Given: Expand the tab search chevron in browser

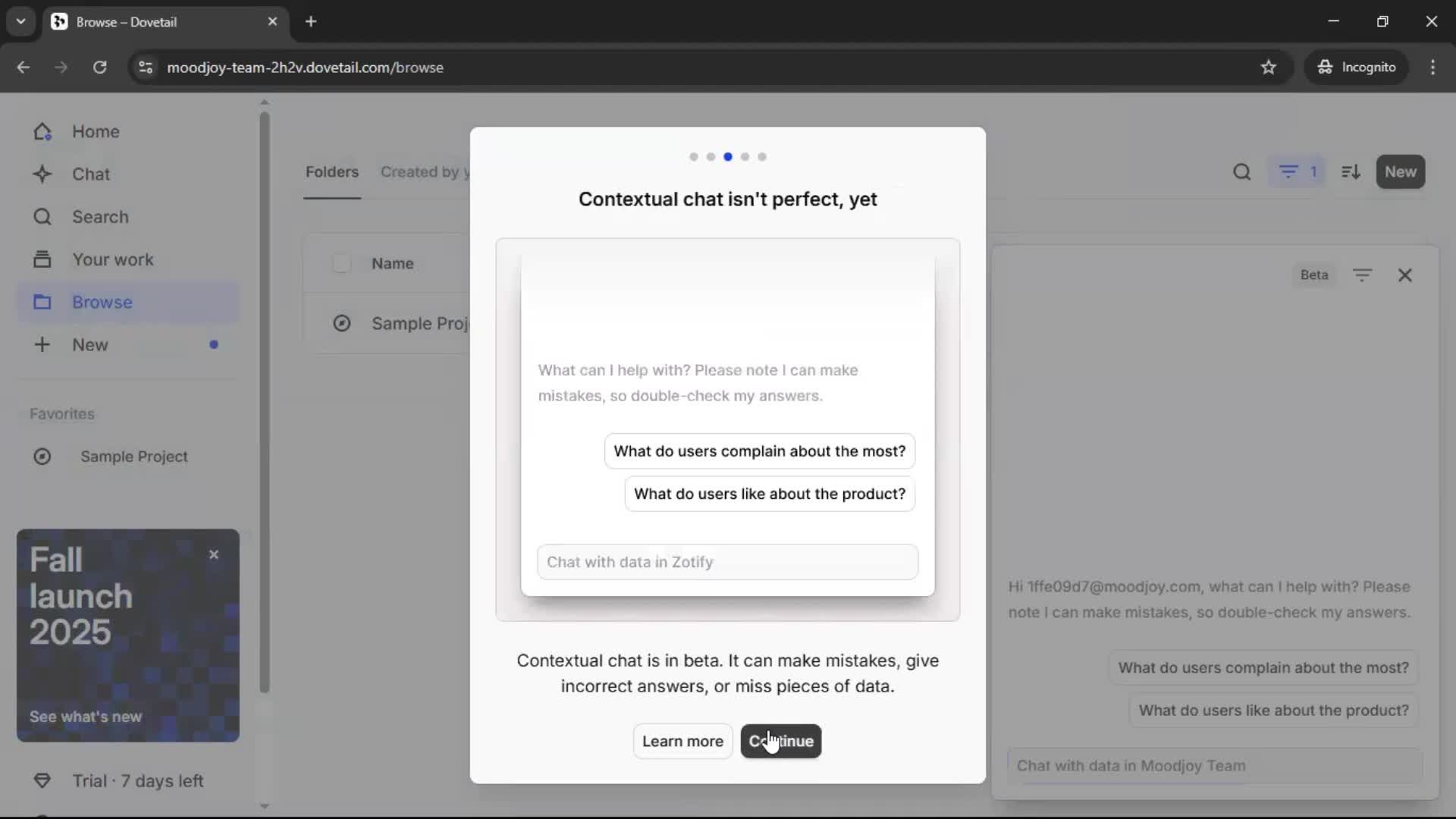Looking at the screenshot, I should [x=20, y=21].
